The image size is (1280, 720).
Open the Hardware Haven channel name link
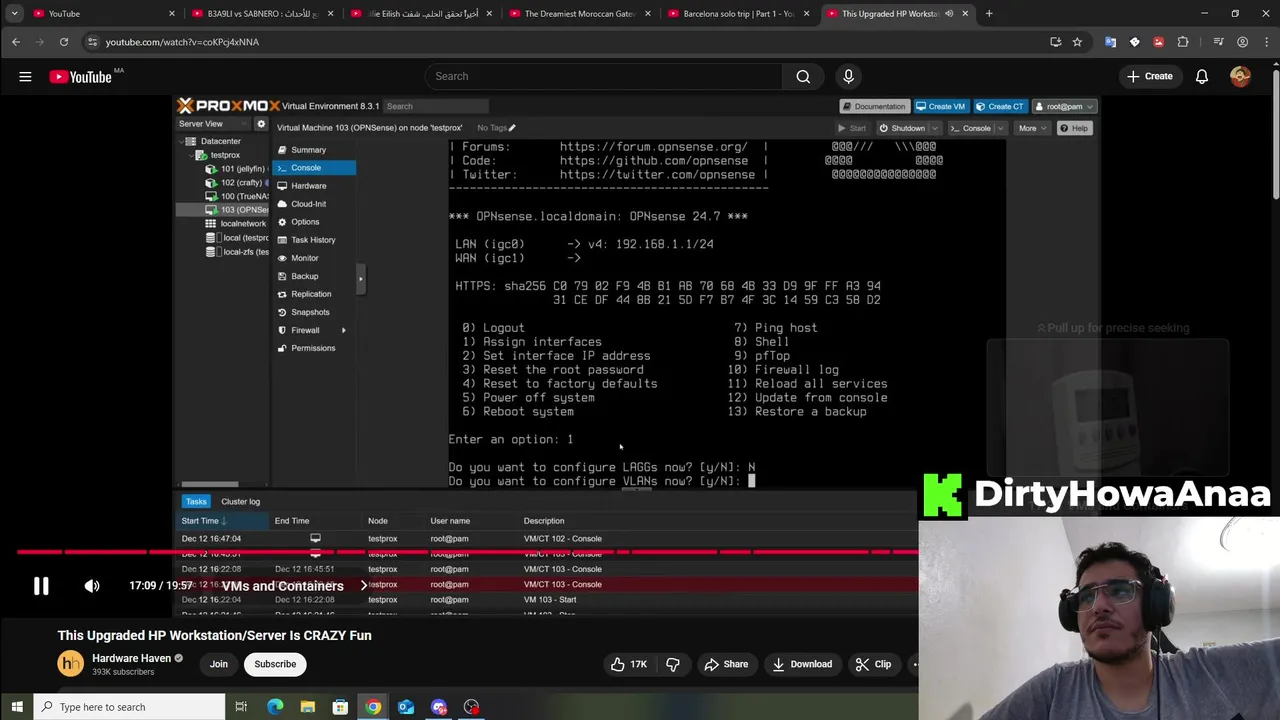pos(131,658)
